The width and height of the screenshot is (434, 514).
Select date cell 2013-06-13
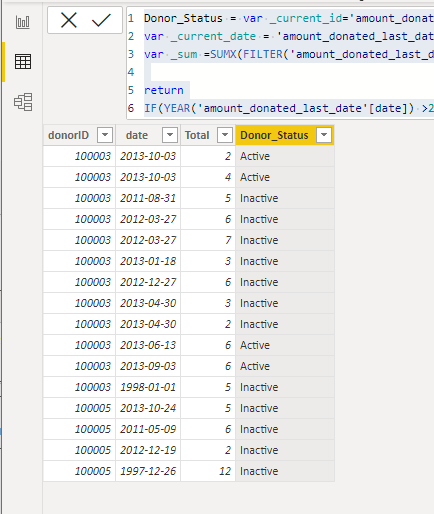click(x=148, y=345)
